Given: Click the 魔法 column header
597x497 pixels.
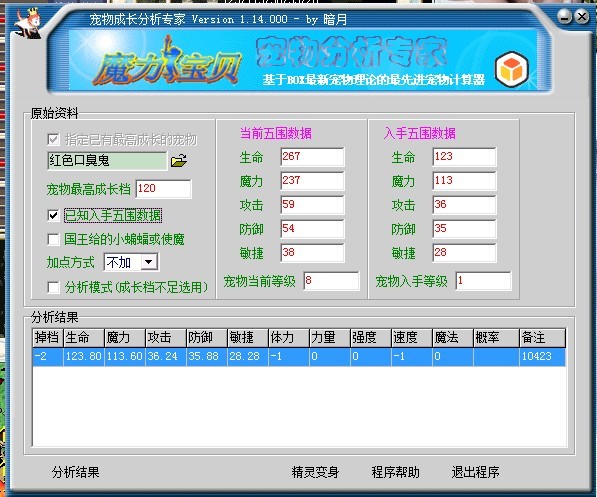Looking at the screenshot, I should (x=453, y=337).
